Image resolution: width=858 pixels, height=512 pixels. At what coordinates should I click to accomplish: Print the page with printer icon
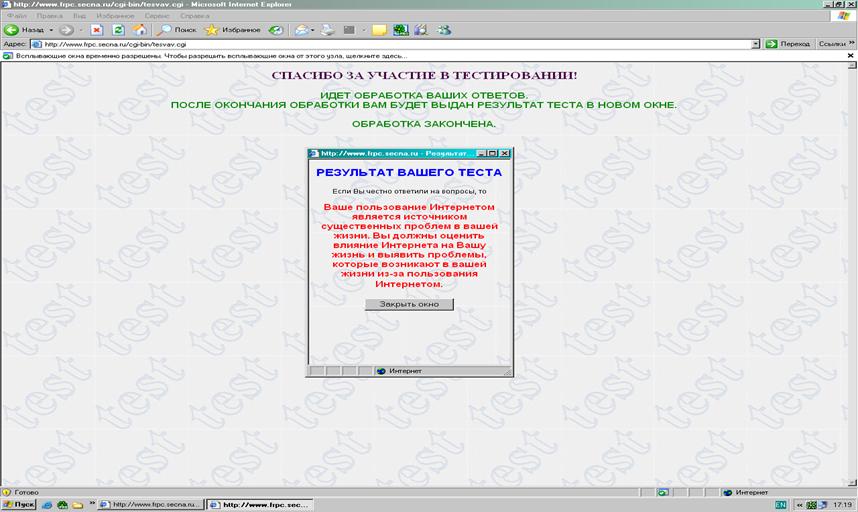click(327, 30)
